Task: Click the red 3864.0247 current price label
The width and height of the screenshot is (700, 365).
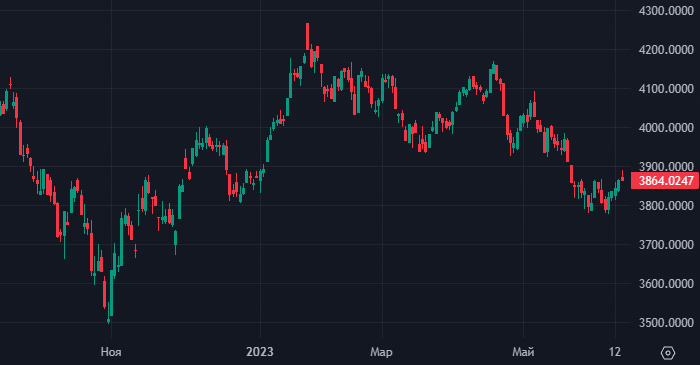Action: point(665,181)
